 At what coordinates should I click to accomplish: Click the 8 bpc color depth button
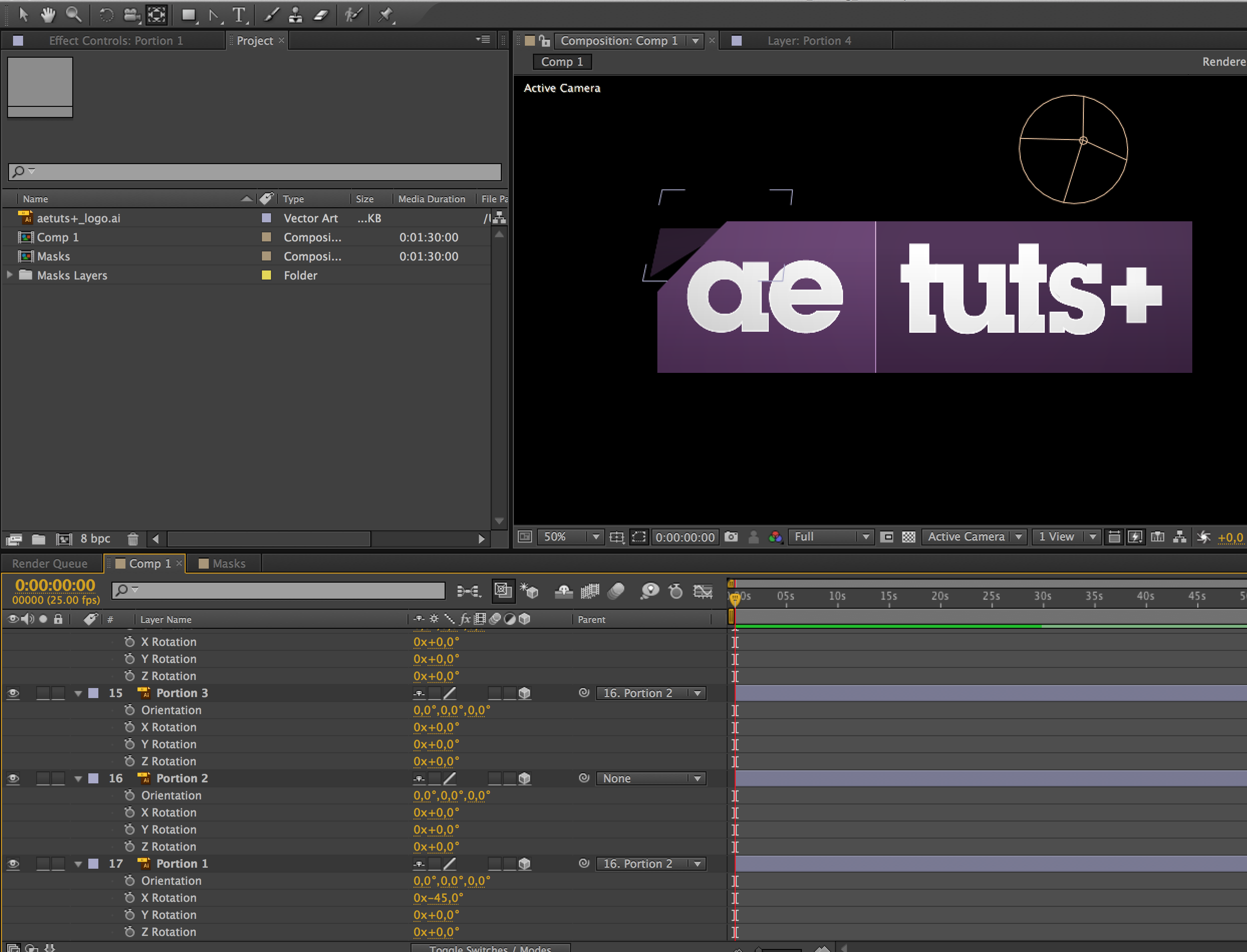95,539
